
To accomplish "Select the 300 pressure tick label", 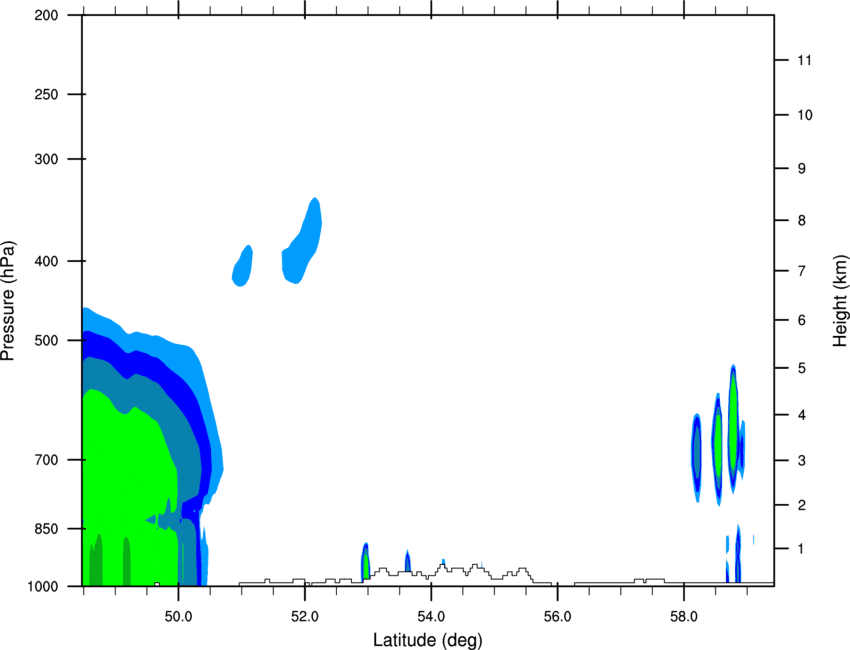I will 46,159.
